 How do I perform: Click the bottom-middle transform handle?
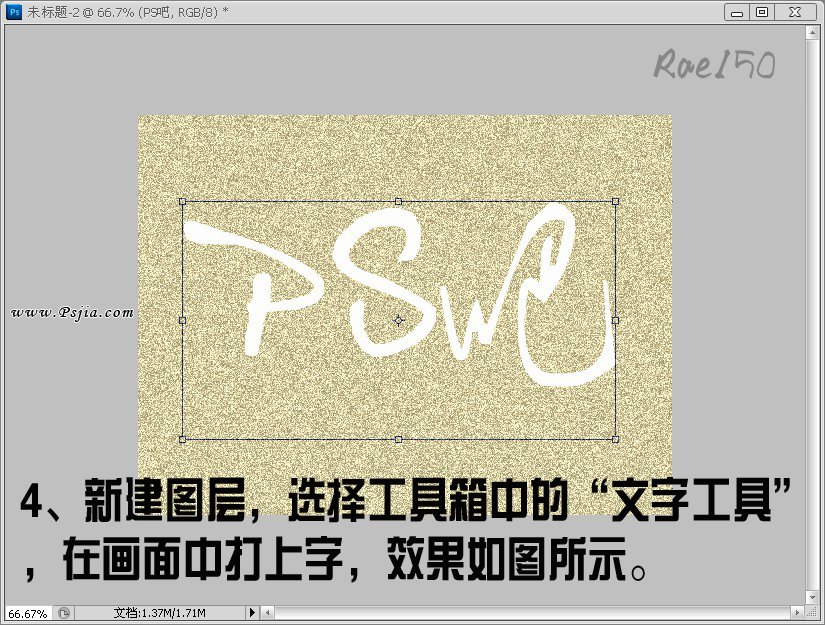(398, 439)
